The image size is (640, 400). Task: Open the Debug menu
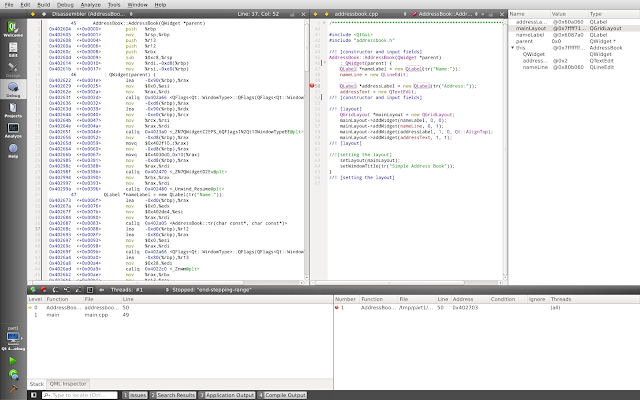click(x=65, y=5)
